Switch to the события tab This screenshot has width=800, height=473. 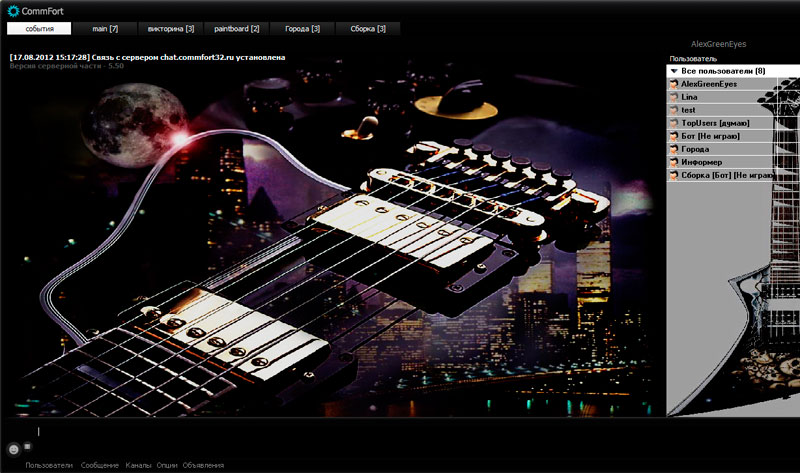[40, 29]
